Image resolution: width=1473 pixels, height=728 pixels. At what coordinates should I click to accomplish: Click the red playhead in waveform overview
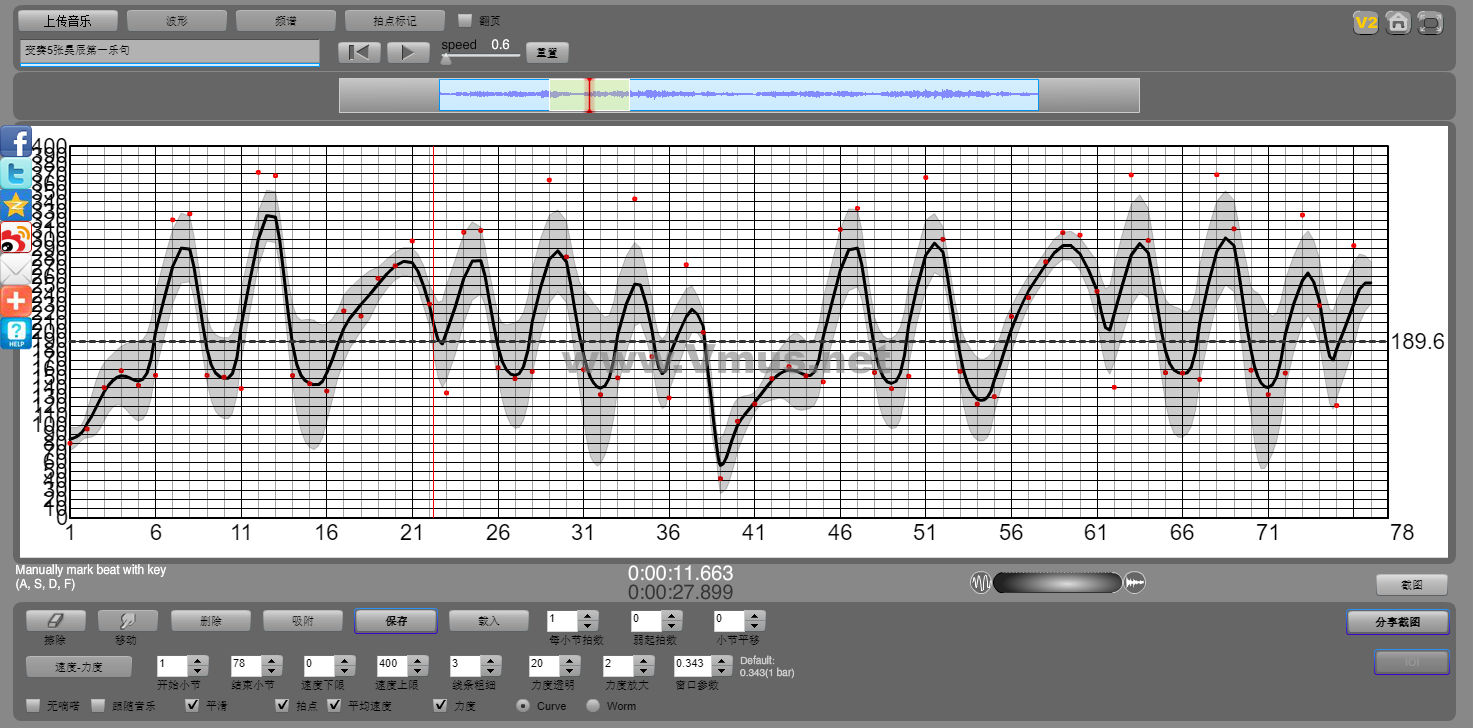click(x=589, y=95)
